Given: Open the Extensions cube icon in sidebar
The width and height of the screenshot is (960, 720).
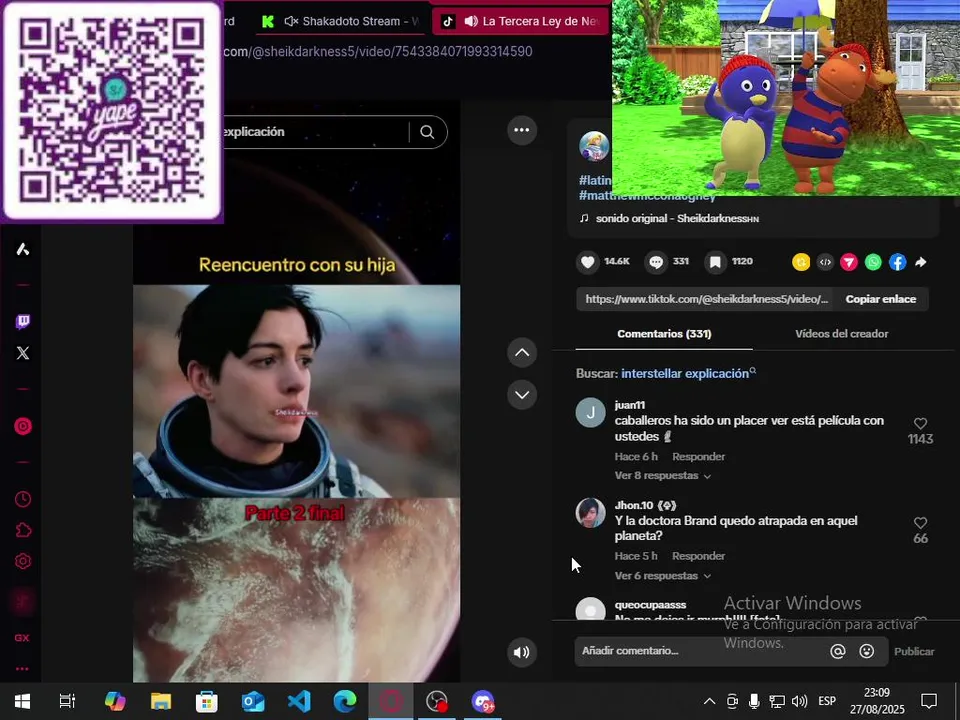Looking at the screenshot, I should (x=23, y=530).
